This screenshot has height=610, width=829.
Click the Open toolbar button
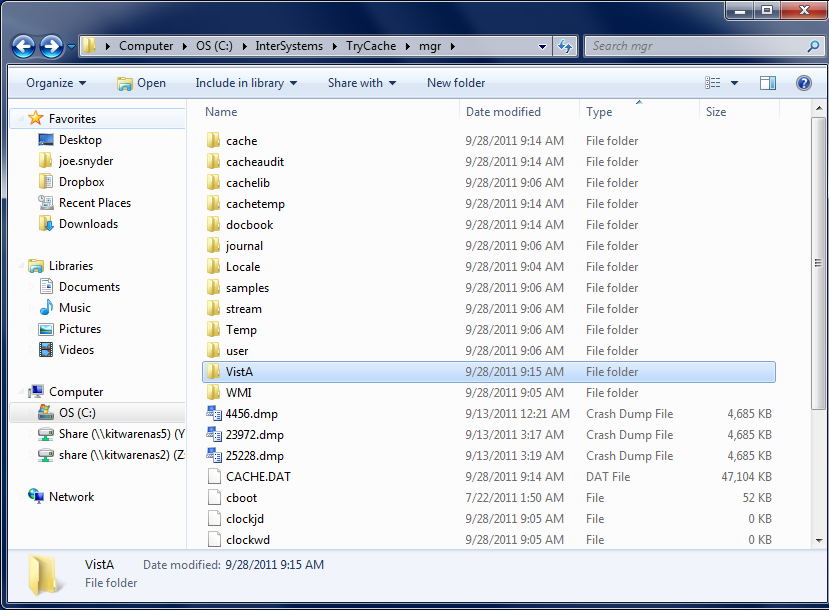(x=141, y=83)
